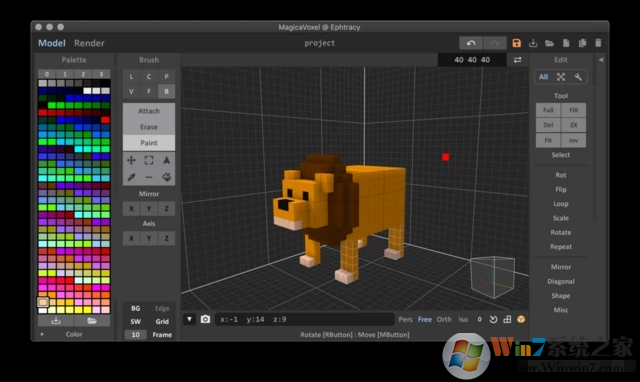Save project with the orange disk icon

[x=517, y=43]
